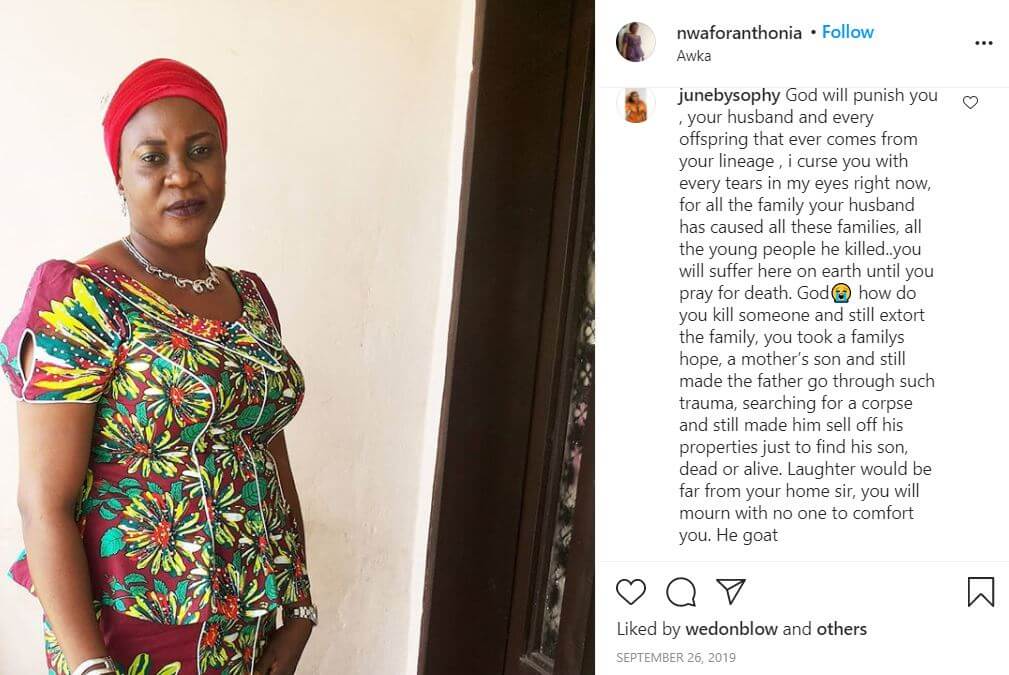Click the comment text by junebysophy

807,315
